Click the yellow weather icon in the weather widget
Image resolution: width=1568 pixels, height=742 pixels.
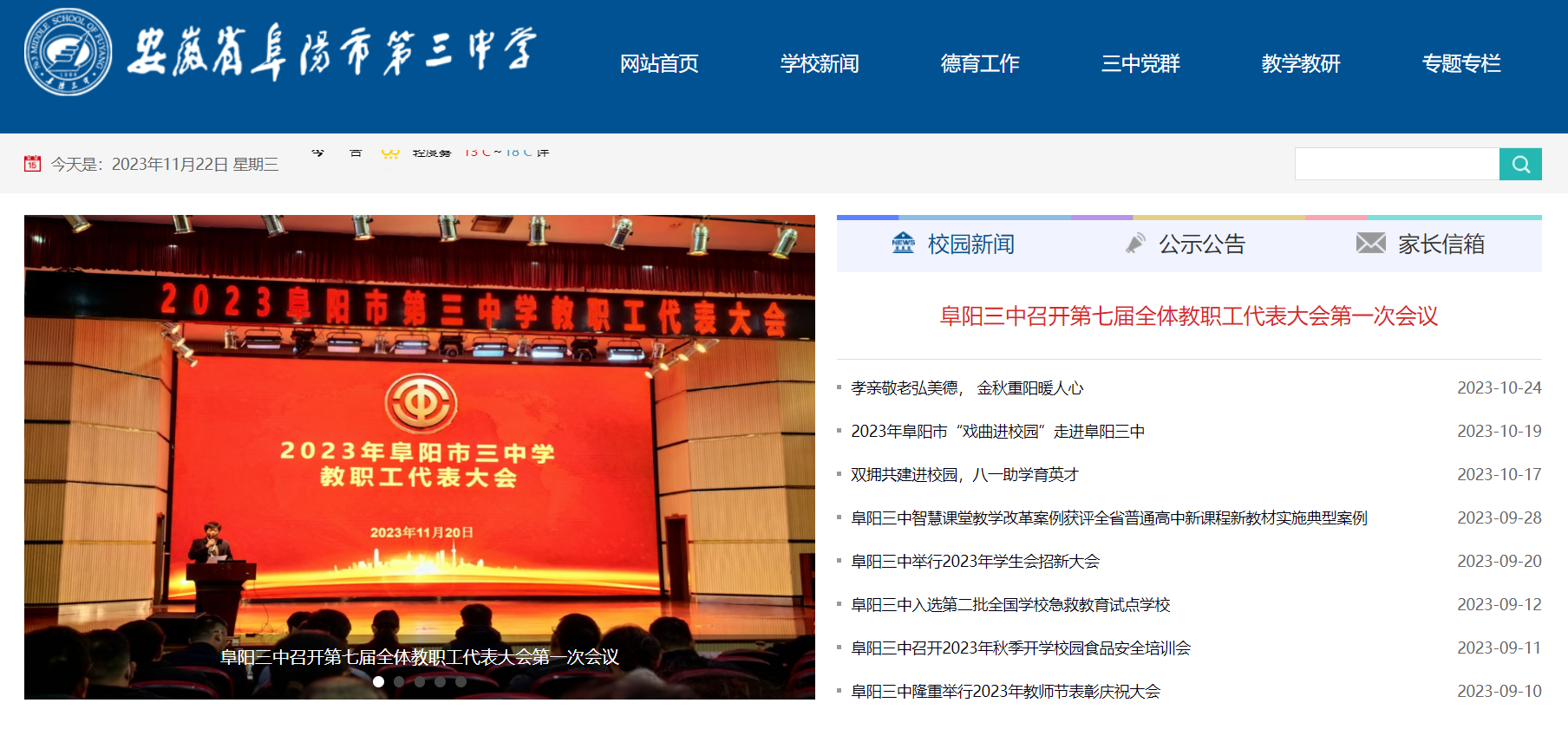pyautogui.click(x=390, y=153)
